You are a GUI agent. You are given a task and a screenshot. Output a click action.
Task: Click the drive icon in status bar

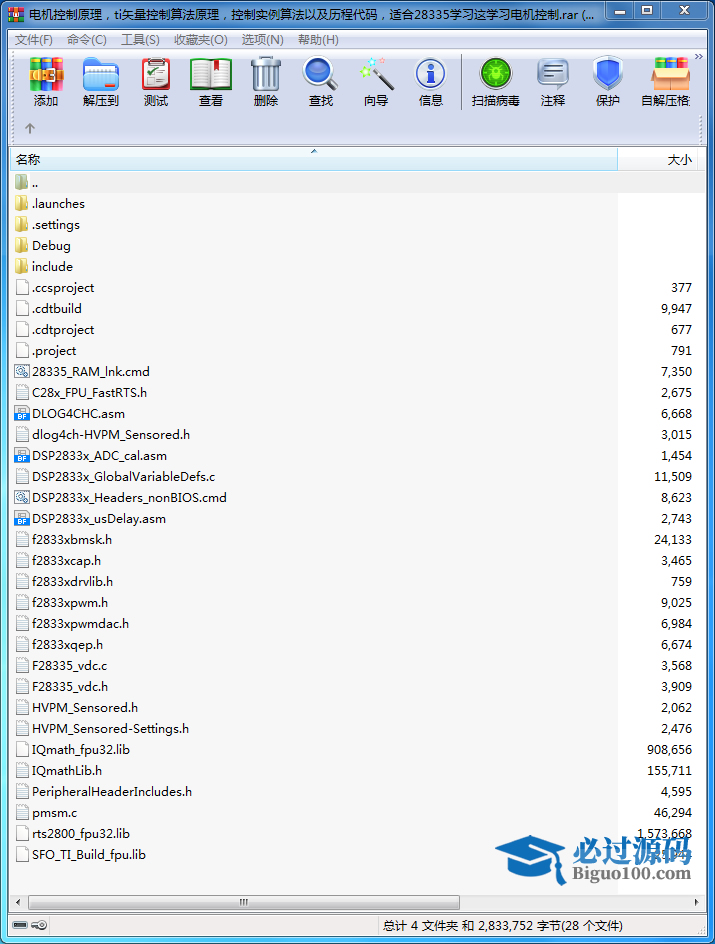click(x=20, y=925)
